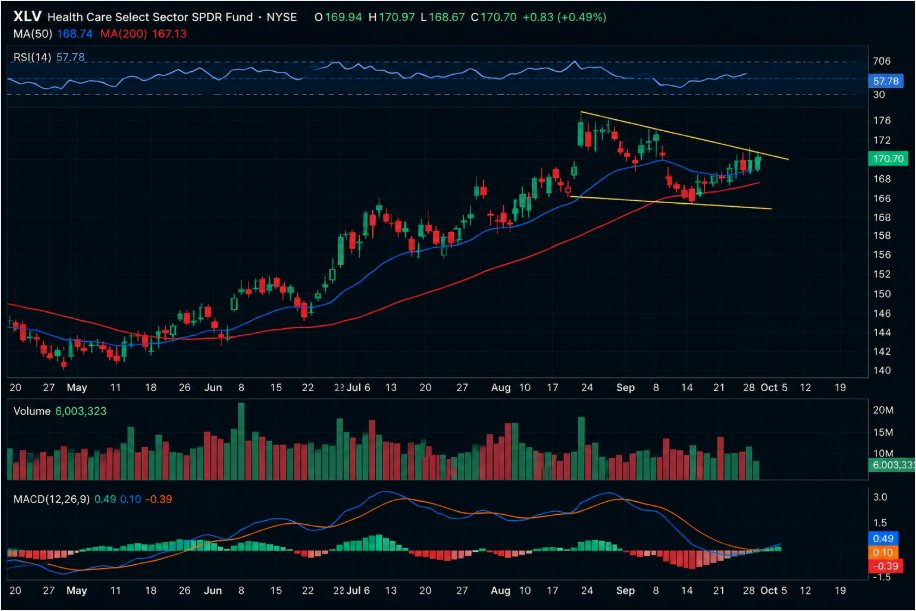Click the RSI lower level 30 label
This screenshot has width=916, height=611.
879,95
